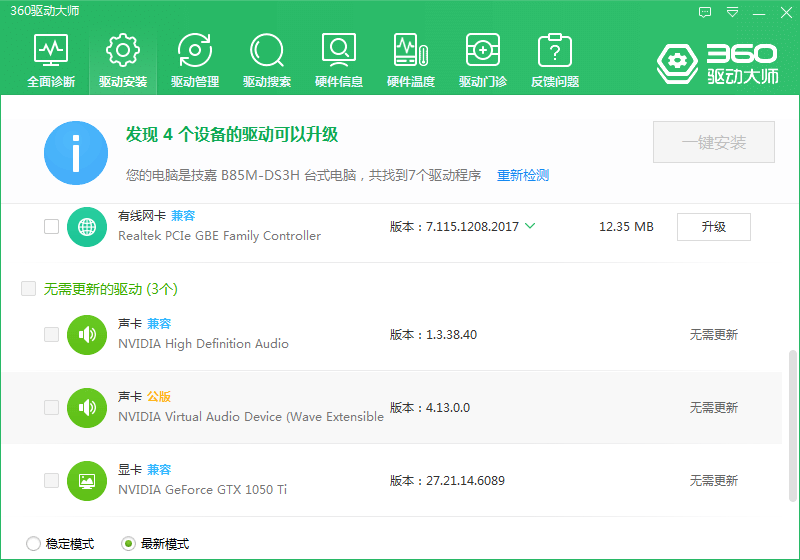The image size is (800, 560).
Task: Click 升级 to upgrade the Realtek driver
Action: 713,227
